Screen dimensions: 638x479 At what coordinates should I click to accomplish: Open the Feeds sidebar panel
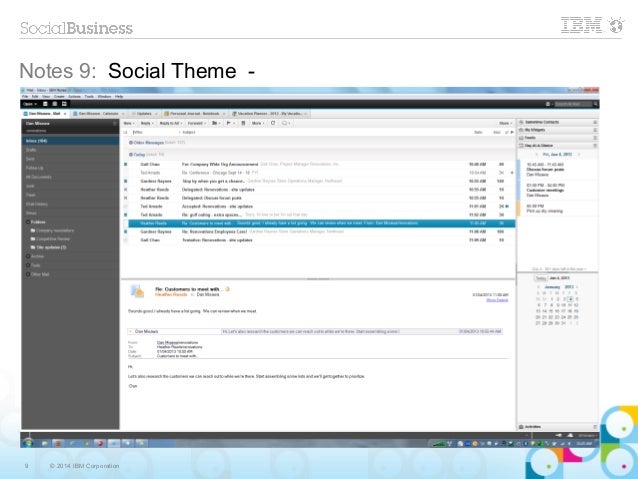point(557,138)
